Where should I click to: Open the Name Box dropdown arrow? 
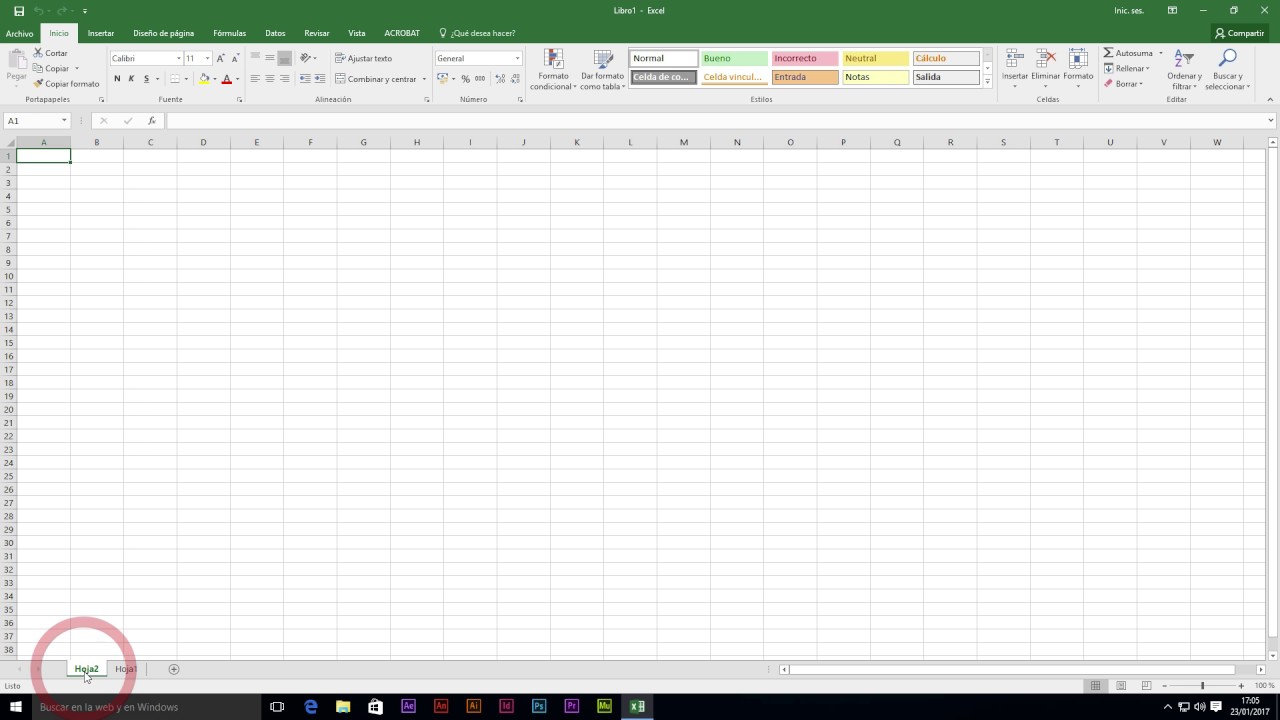click(x=64, y=121)
